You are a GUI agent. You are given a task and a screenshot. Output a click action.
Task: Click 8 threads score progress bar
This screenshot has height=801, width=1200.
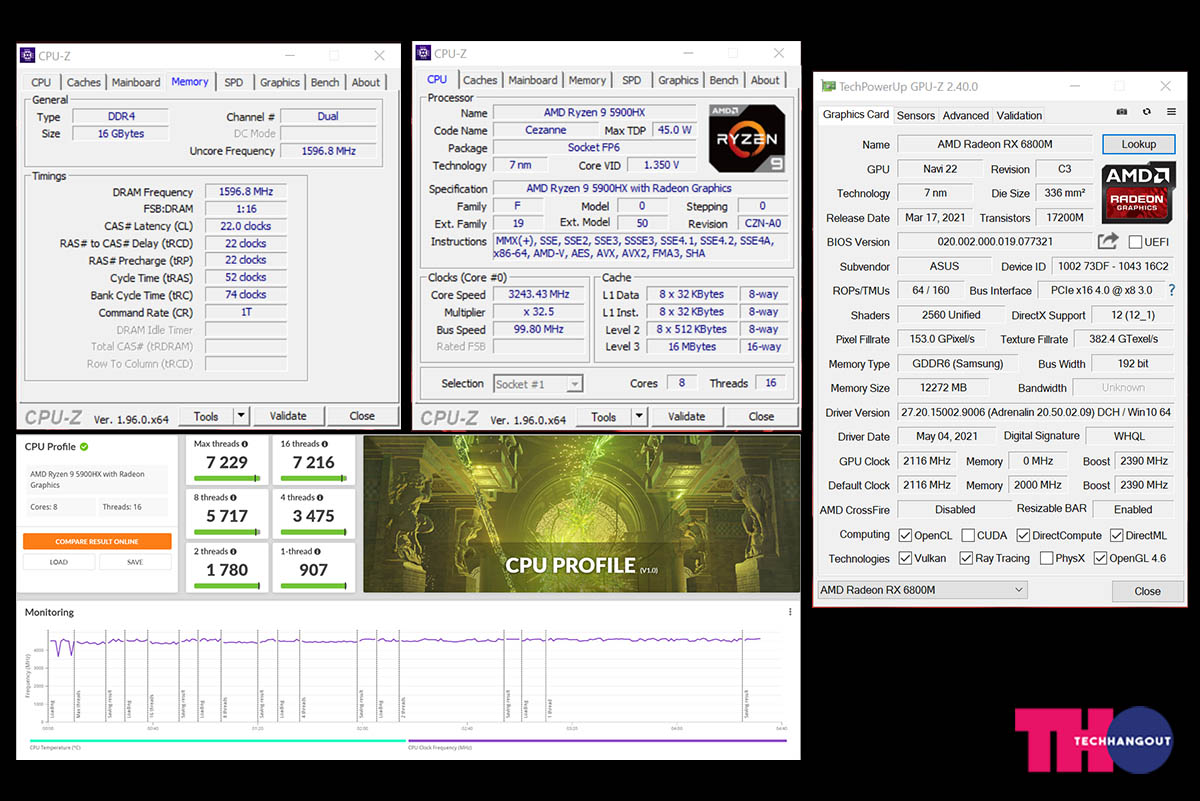[227, 532]
